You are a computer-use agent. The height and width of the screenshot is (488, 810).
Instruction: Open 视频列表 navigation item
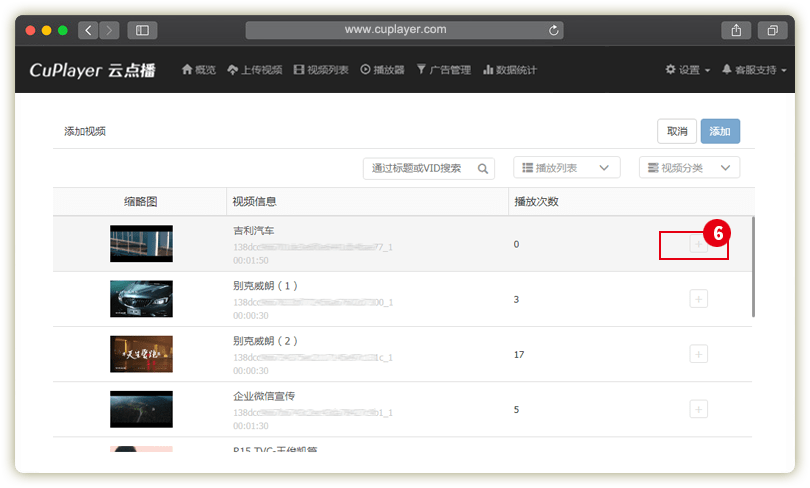pyautogui.click(x=321, y=70)
